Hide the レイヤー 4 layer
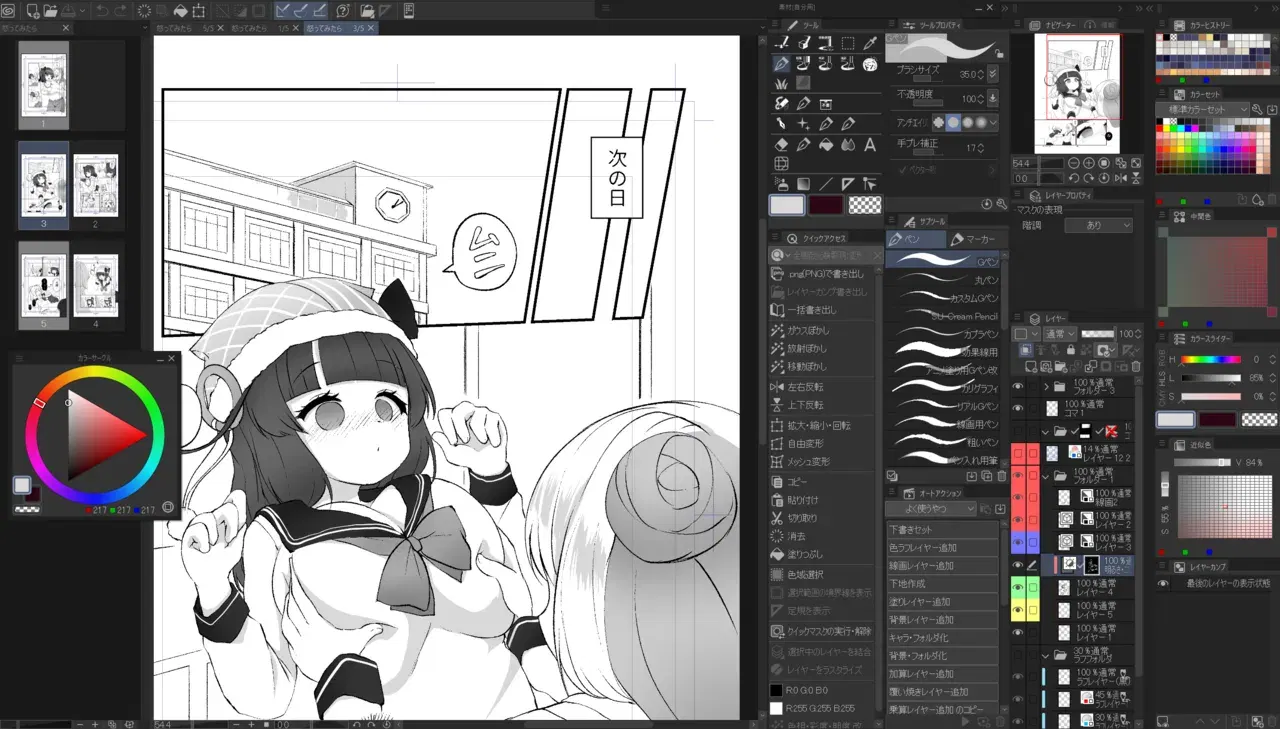The image size is (1280, 729). 1018,587
